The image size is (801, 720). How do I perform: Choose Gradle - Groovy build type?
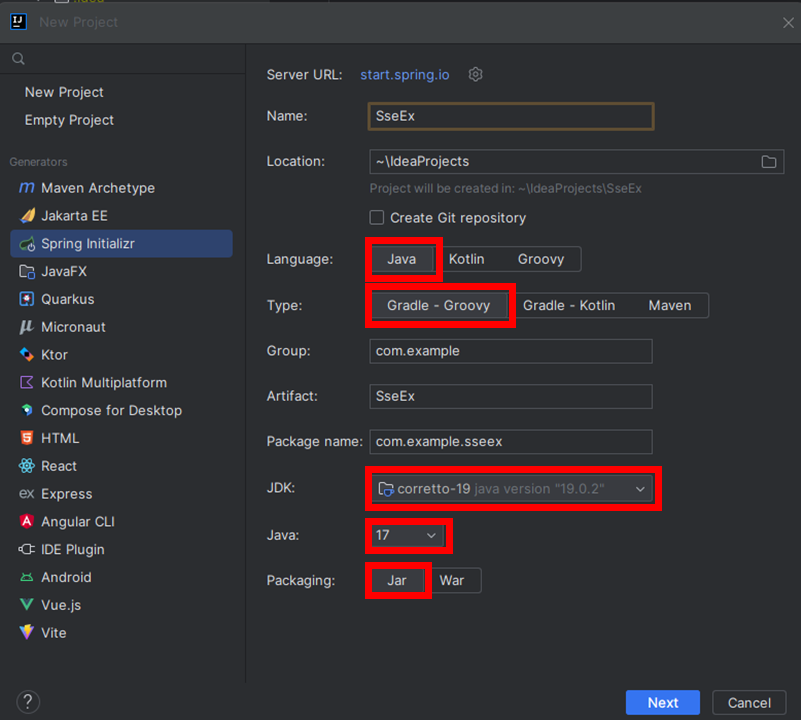click(x=439, y=306)
